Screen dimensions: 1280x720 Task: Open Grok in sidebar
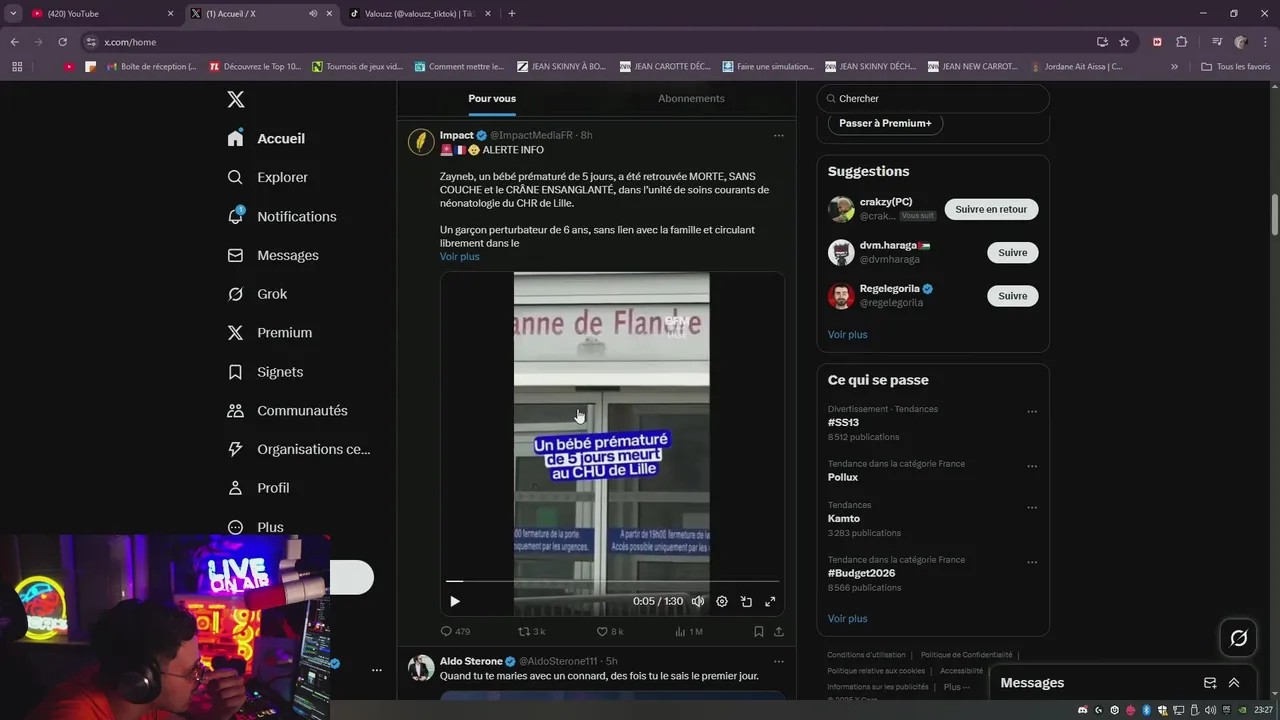pos(257,294)
